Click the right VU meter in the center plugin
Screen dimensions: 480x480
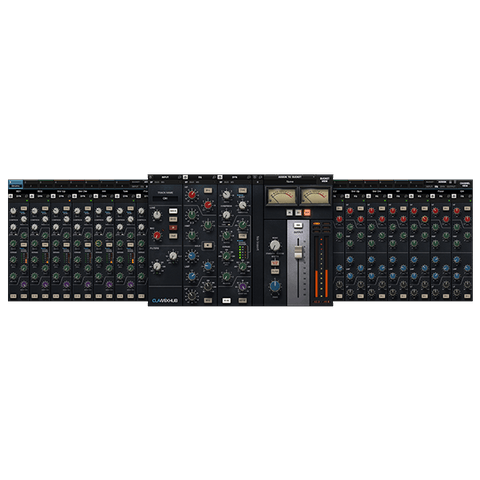[x=315, y=196]
